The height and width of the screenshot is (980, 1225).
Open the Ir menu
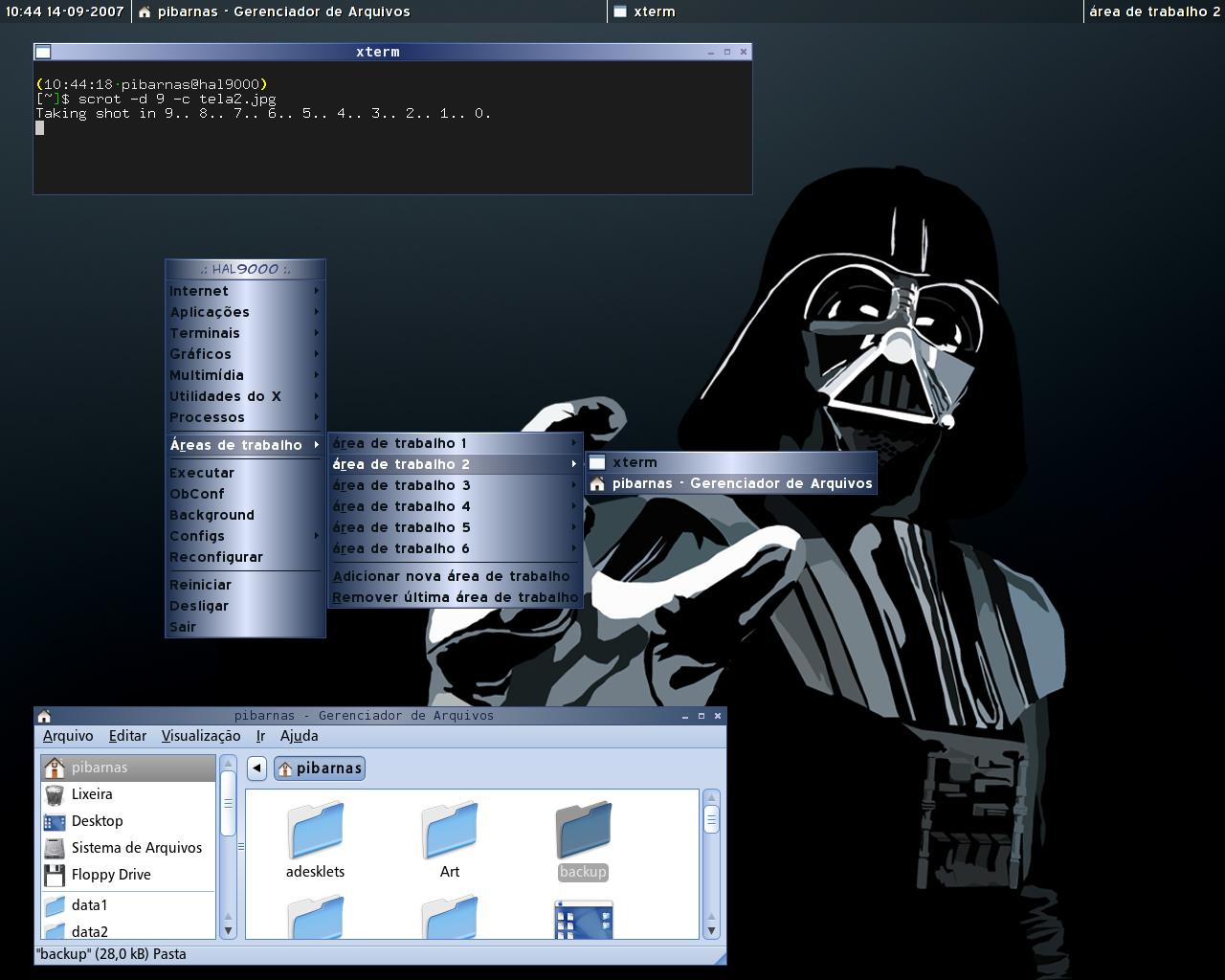pyautogui.click(x=260, y=736)
